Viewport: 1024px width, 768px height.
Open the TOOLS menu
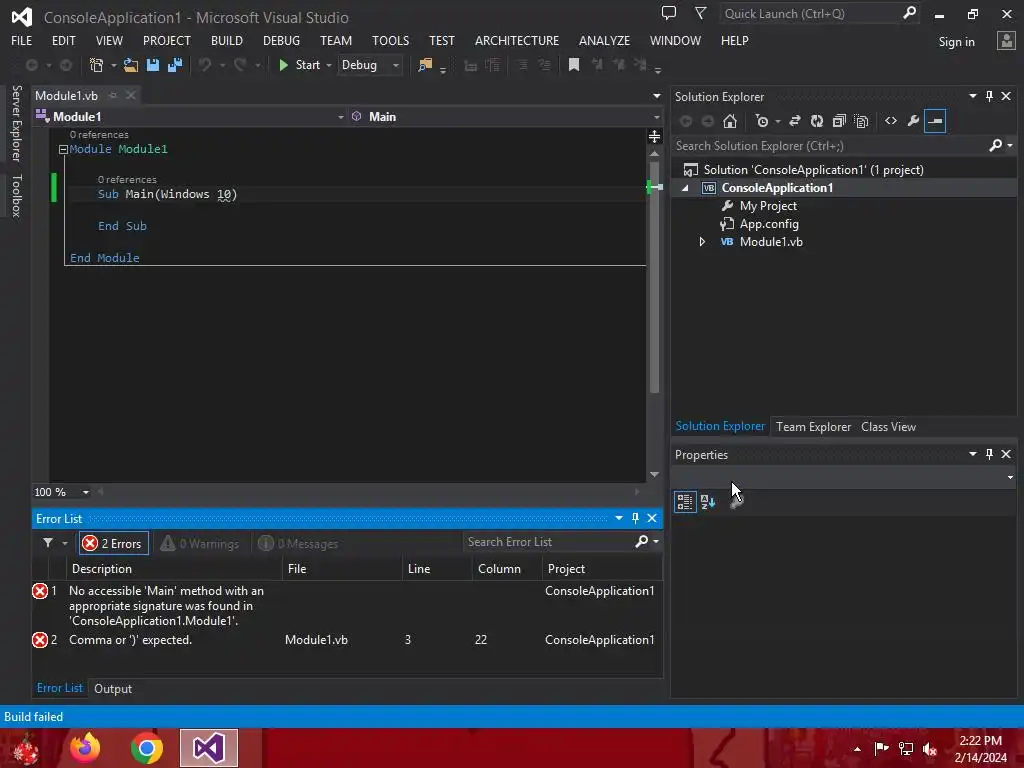pos(391,40)
